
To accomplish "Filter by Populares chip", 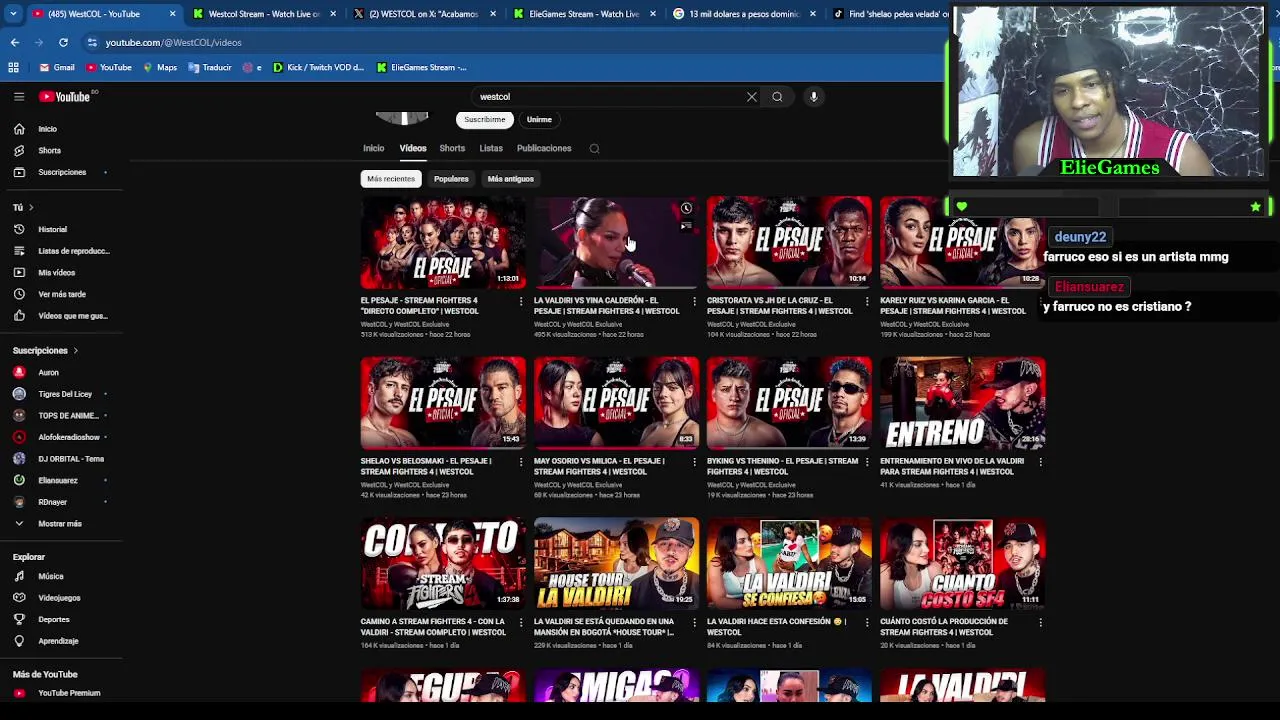I will [451, 179].
